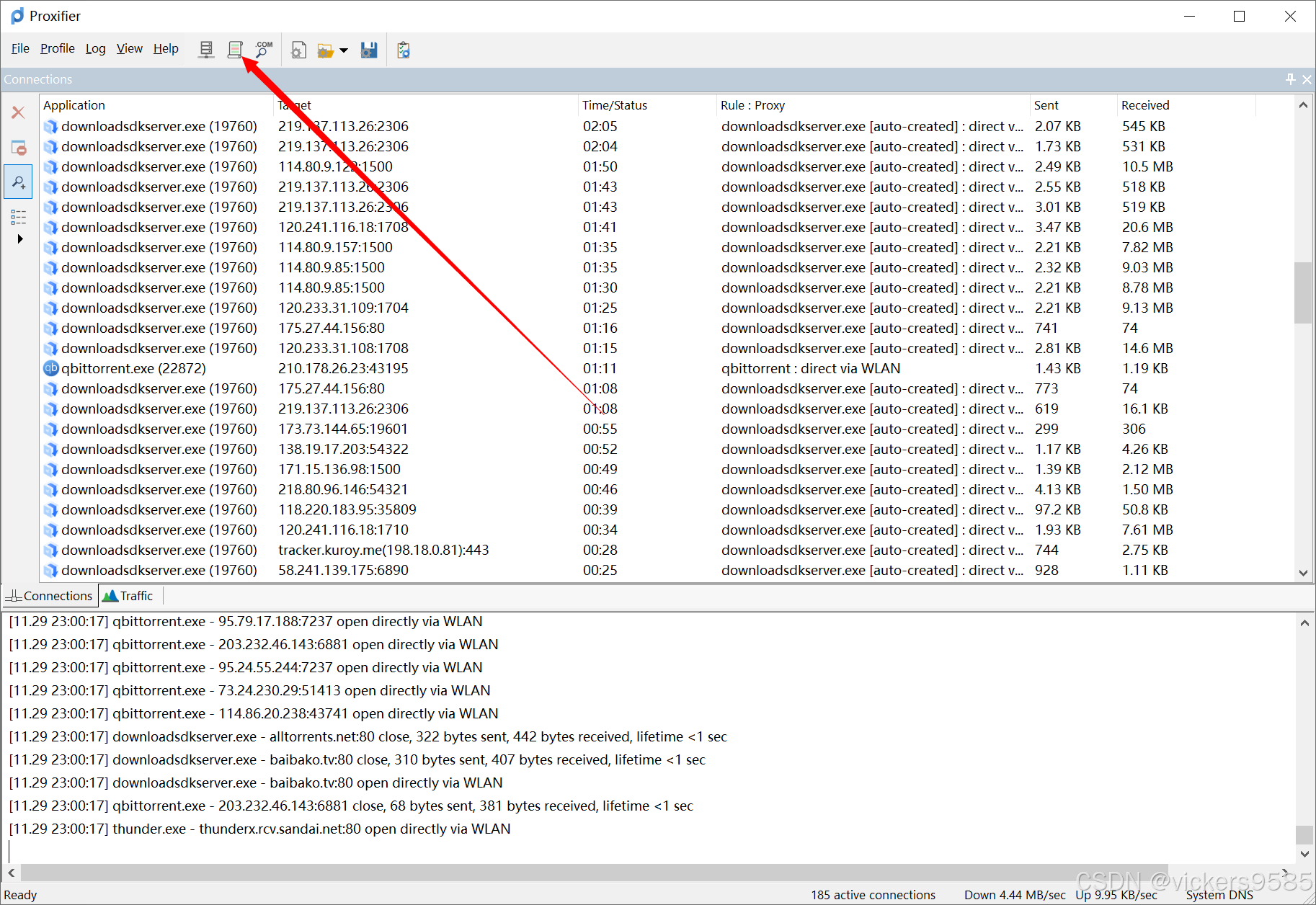Open Proxy Servers settings toolbar icon
The height and width of the screenshot is (905, 1316).
click(x=206, y=50)
